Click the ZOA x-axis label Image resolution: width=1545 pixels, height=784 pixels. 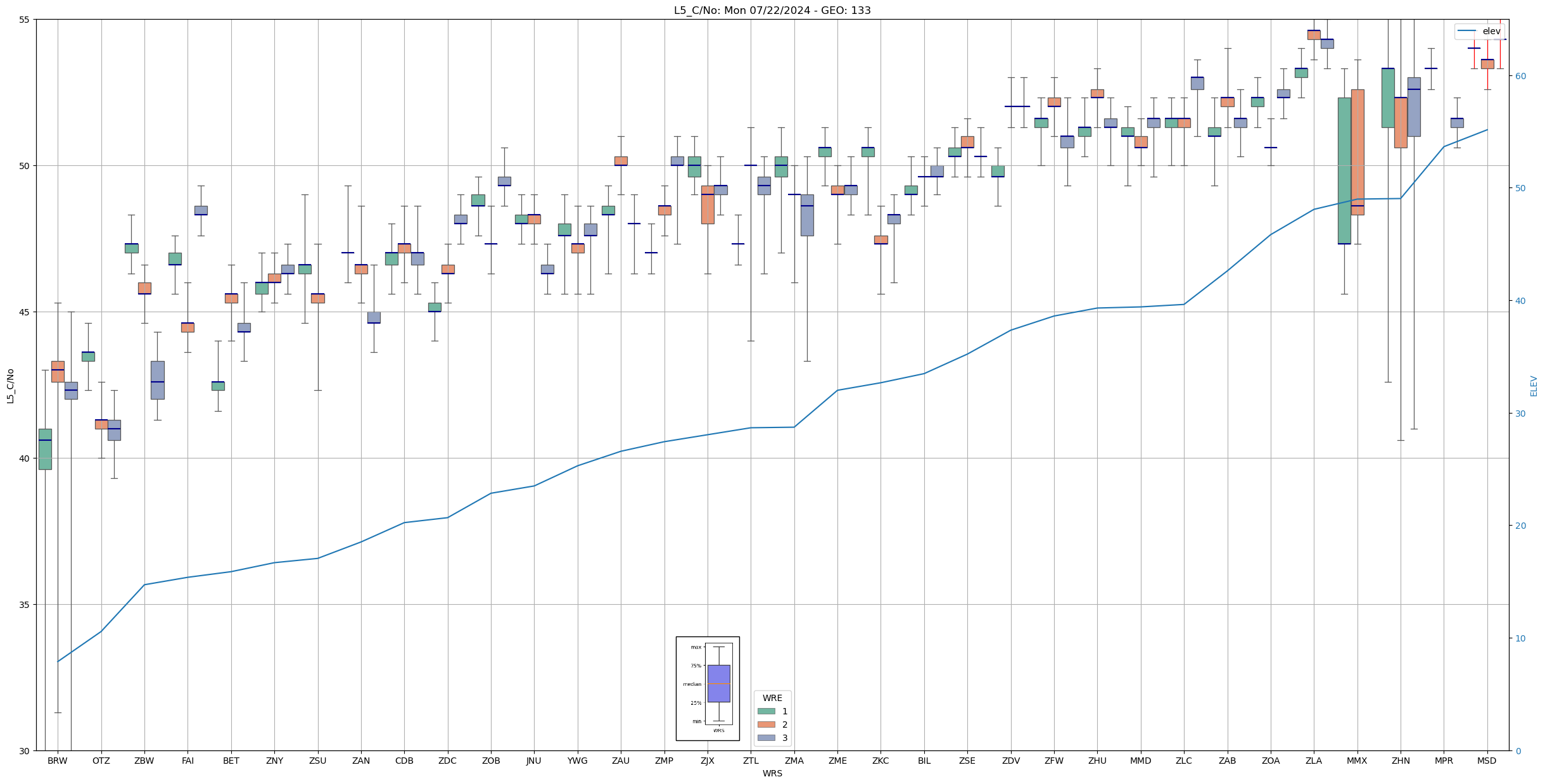[1271, 761]
